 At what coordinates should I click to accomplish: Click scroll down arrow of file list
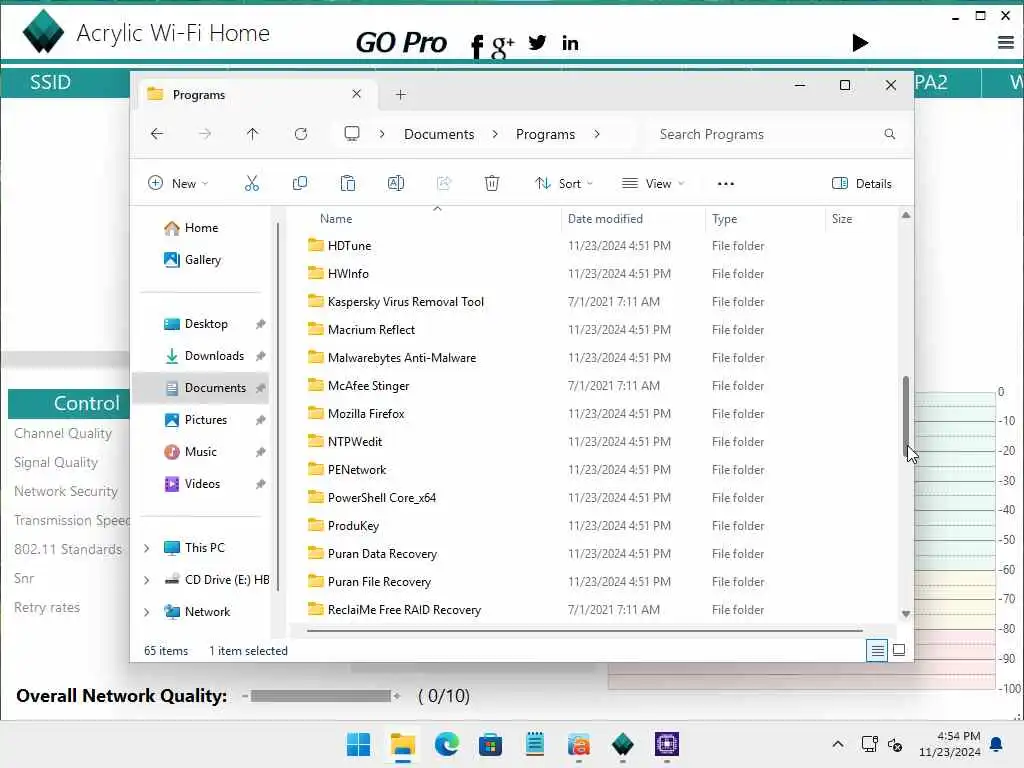906,614
